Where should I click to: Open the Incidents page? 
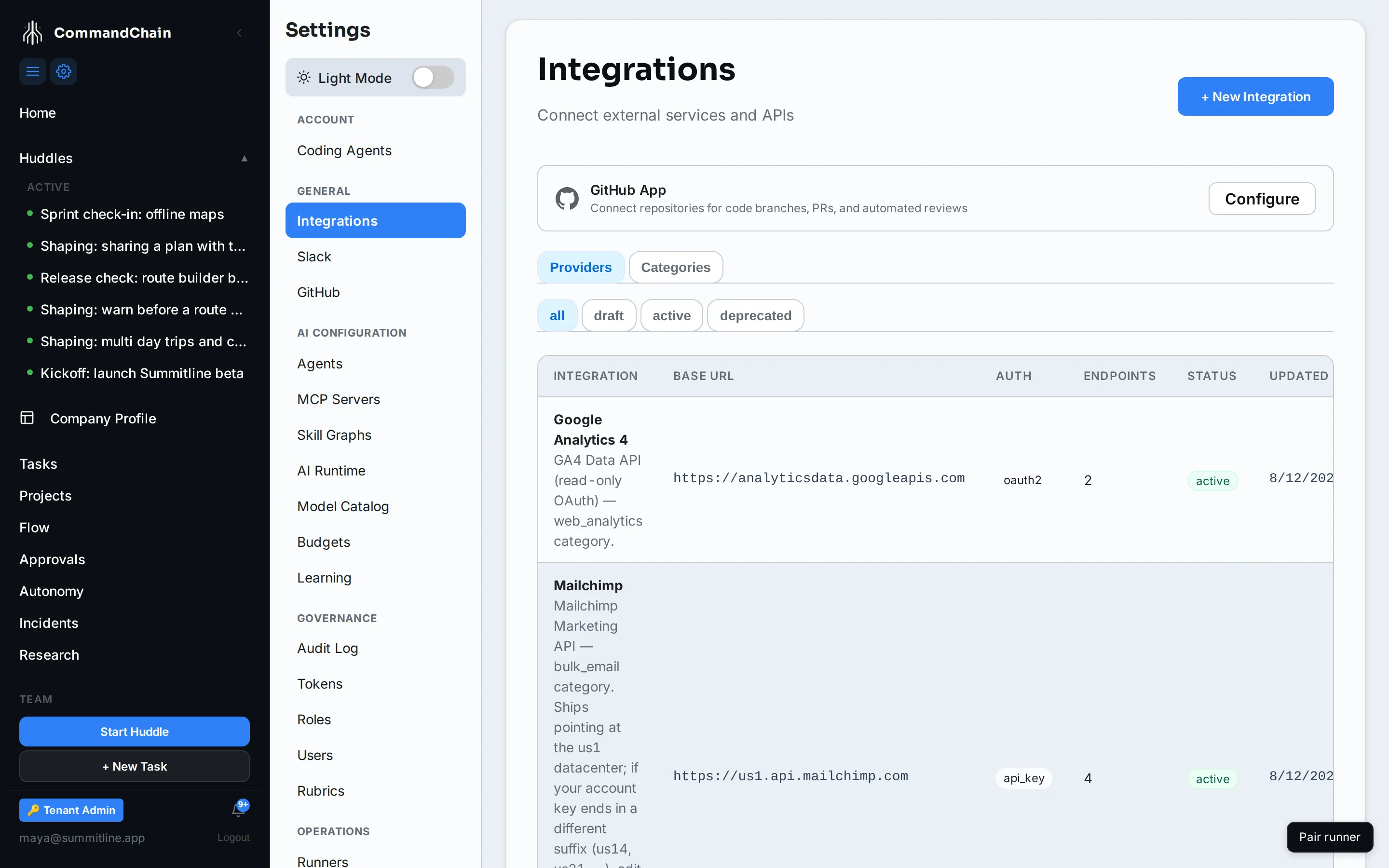49,623
